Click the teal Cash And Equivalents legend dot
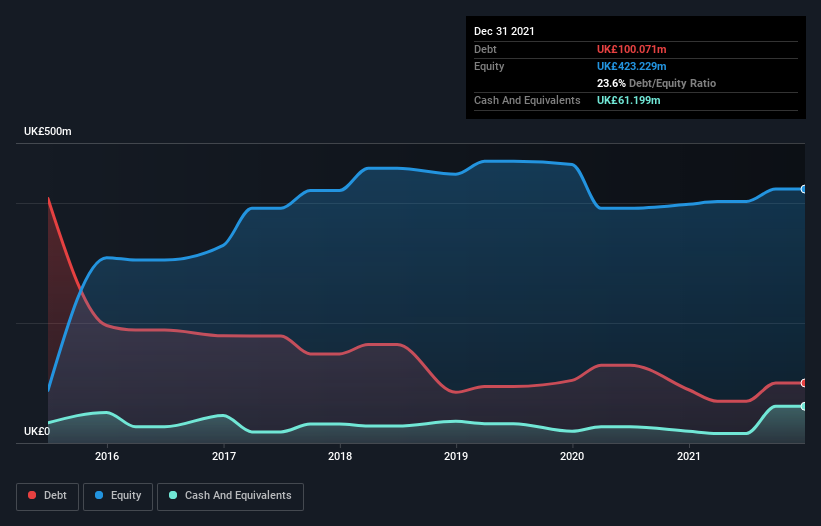Viewport: 821px width, 526px height. (173, 495)
